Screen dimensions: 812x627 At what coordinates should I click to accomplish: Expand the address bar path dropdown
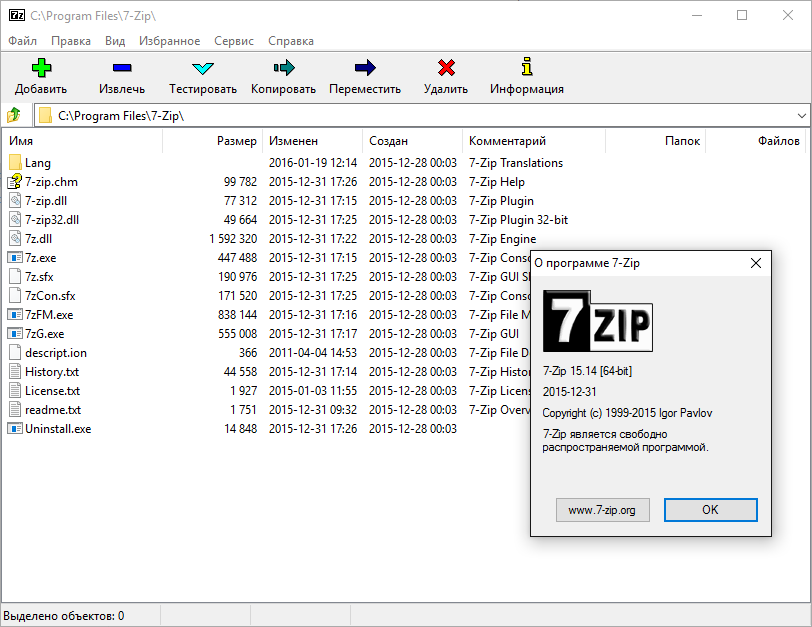(x=802, y=115)
